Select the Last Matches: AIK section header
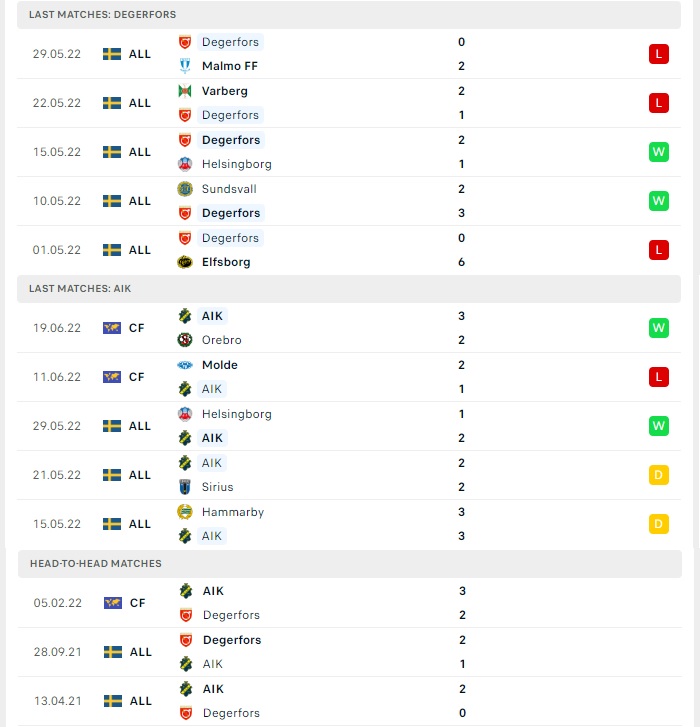Image resolution: width=700 pixels, height=727 pixels. coord(349,289)
